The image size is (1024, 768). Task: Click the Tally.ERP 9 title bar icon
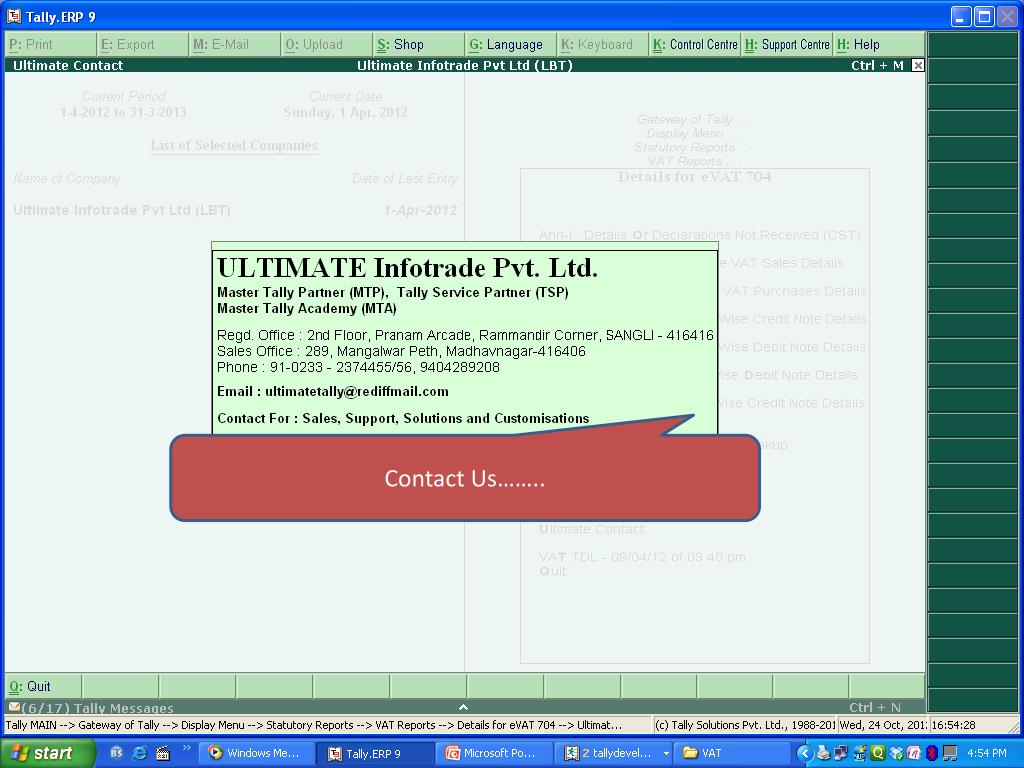coord(13,16)
